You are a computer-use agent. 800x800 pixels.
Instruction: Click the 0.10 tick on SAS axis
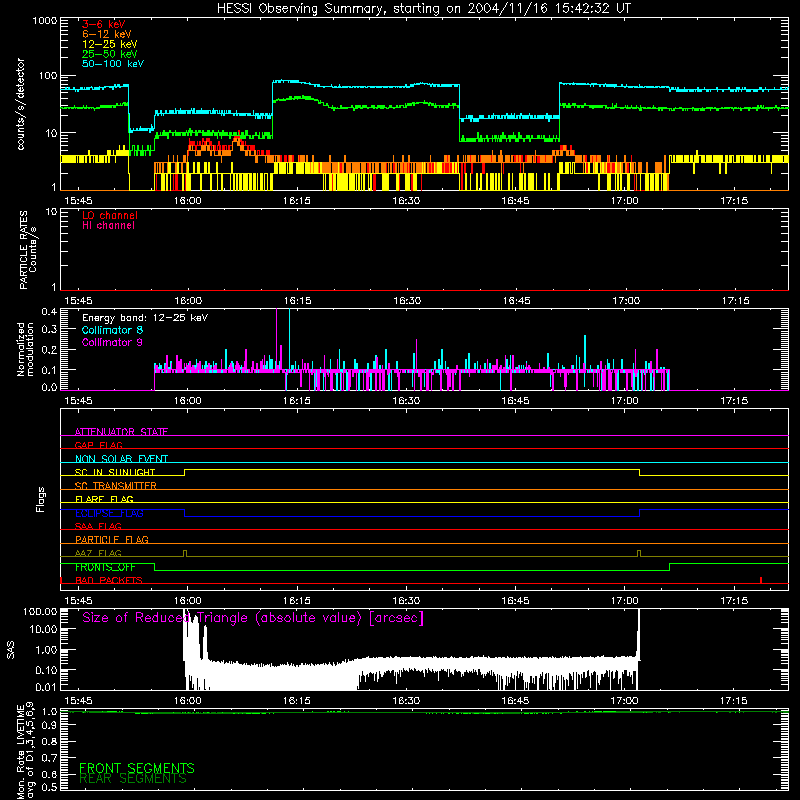point(46,670)
